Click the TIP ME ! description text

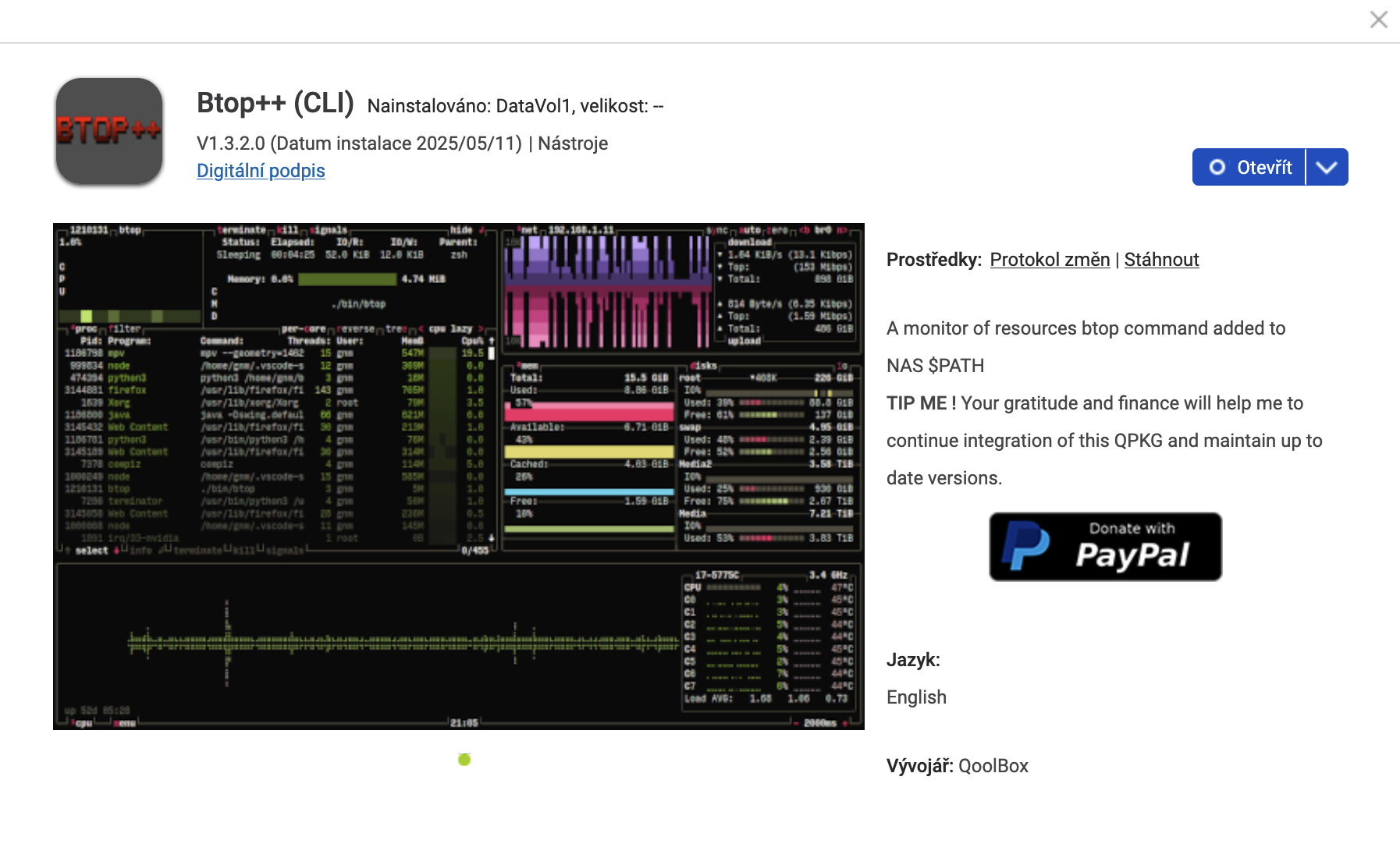921,403
